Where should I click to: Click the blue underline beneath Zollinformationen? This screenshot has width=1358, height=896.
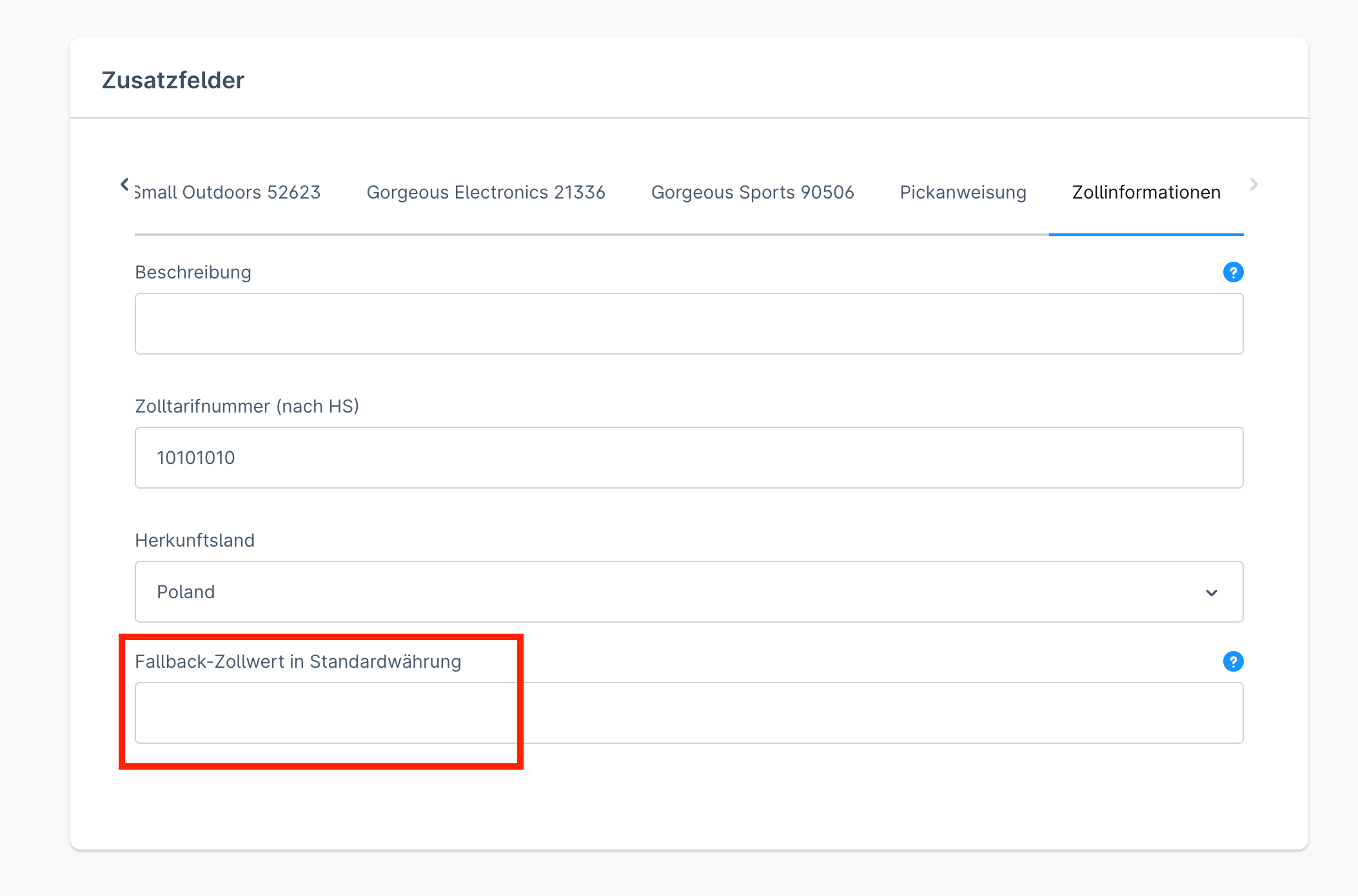(1146, 235)
